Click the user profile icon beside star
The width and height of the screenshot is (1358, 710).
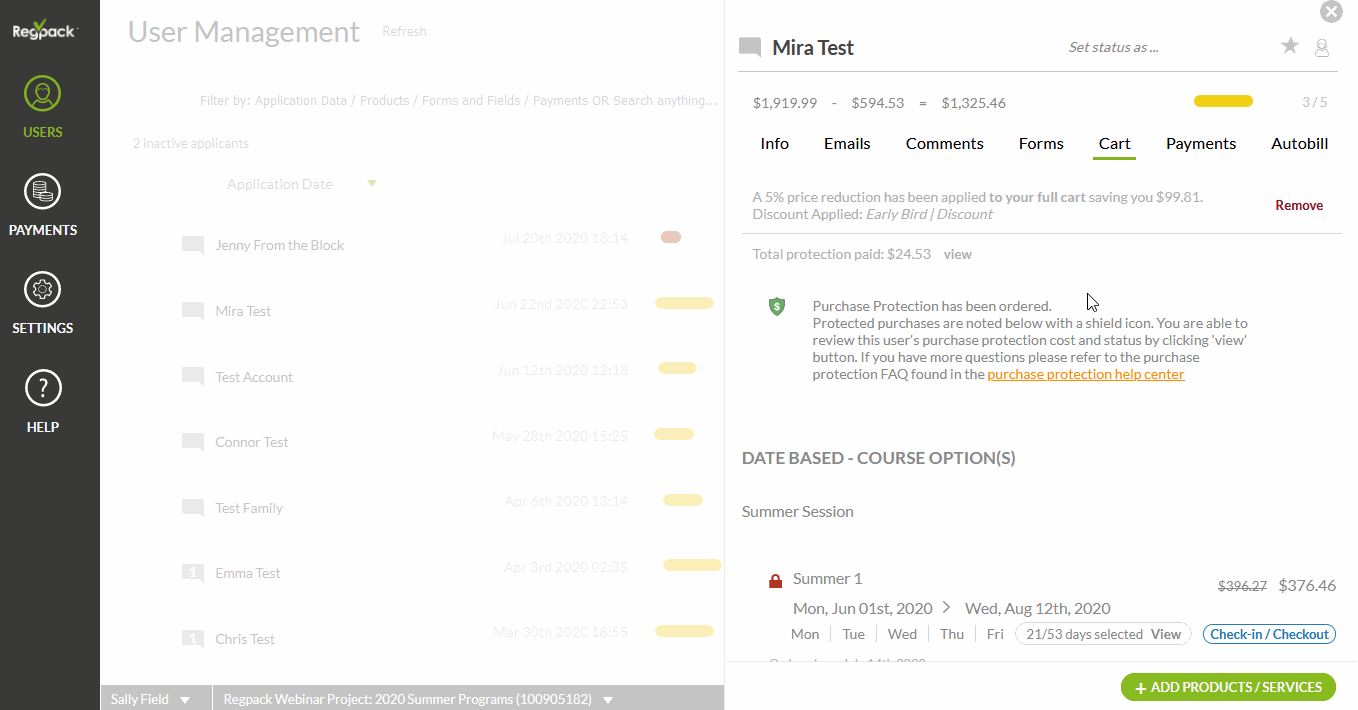point(1322,48)
